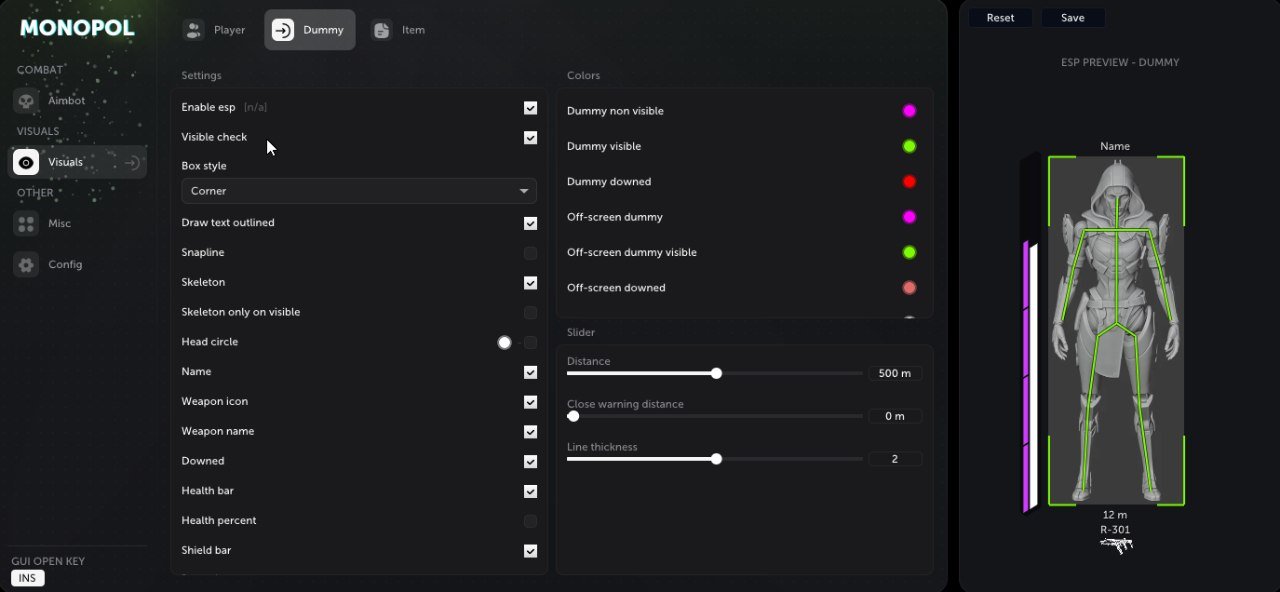Toggle the Health bar checkbox
Screen dimensions: 1280x592
(x=530, y=492)
